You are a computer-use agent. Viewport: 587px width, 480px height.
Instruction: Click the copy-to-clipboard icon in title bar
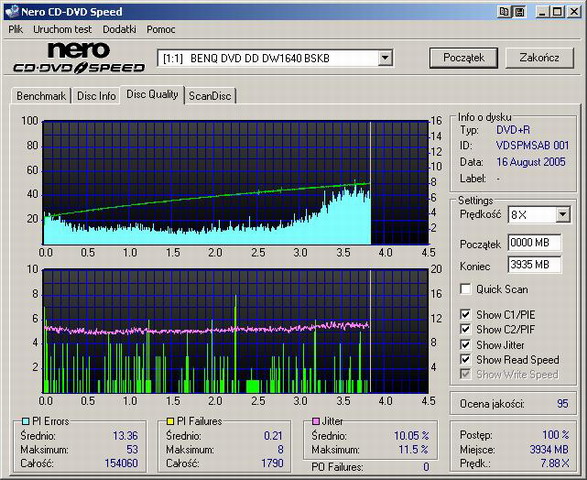[504, 12]
